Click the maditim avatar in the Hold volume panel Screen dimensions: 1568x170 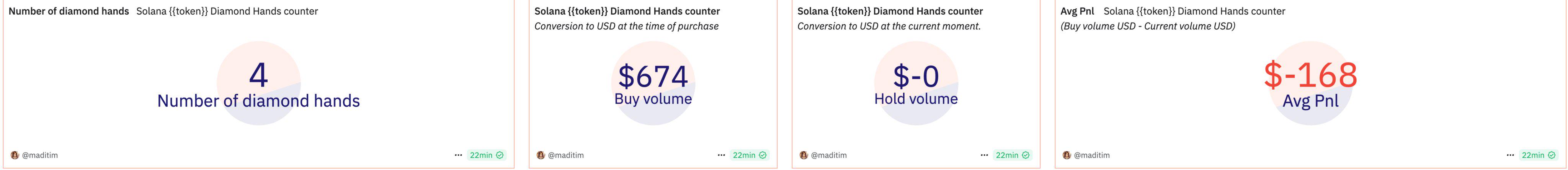[x=804, y=155]
